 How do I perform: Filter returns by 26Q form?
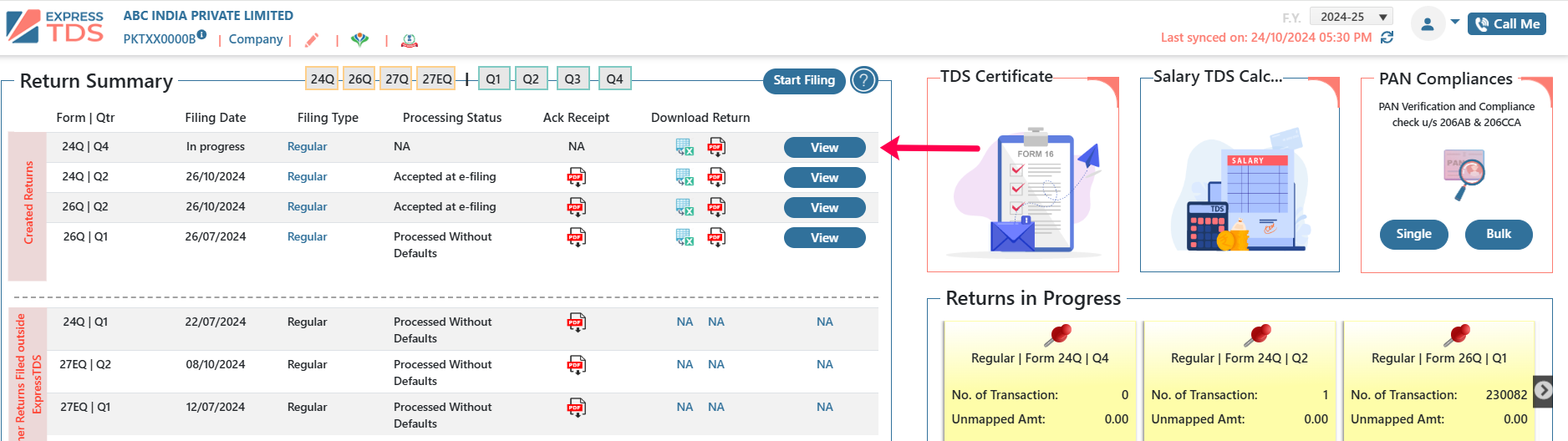coord(359,79)
